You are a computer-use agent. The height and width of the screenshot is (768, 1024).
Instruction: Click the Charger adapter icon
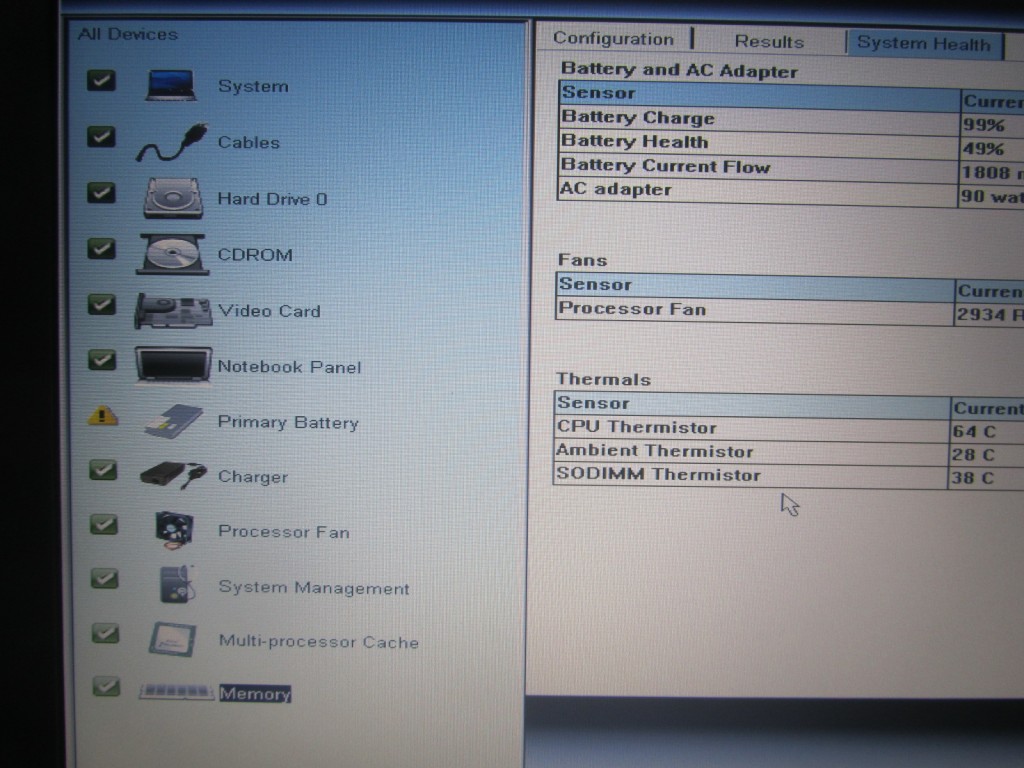[x=172, y=475]
